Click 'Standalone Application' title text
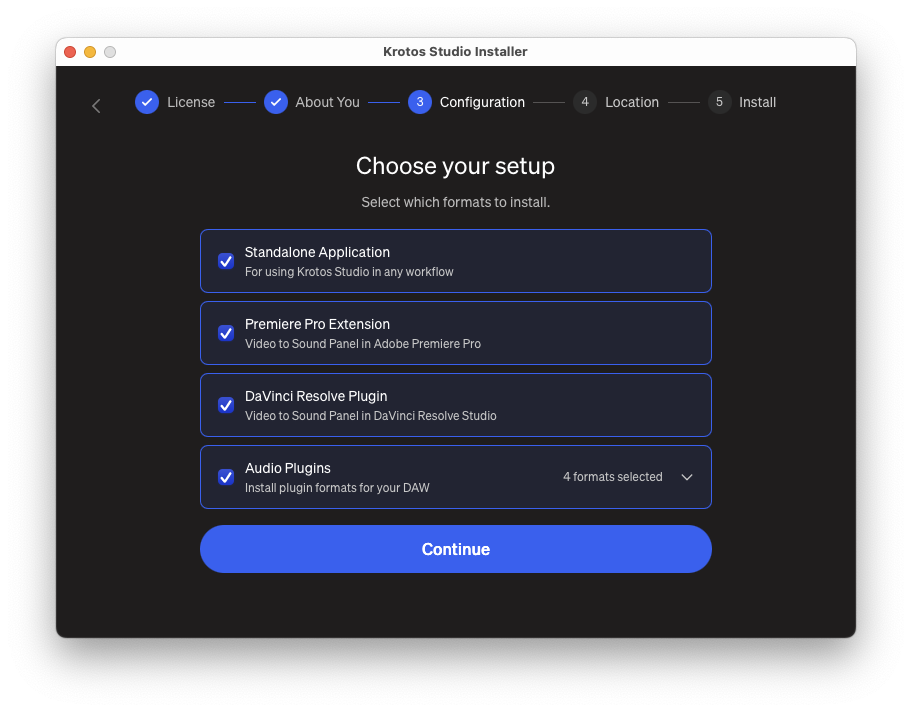The width and height of the screenshot is (912, 712). [318, 252]
